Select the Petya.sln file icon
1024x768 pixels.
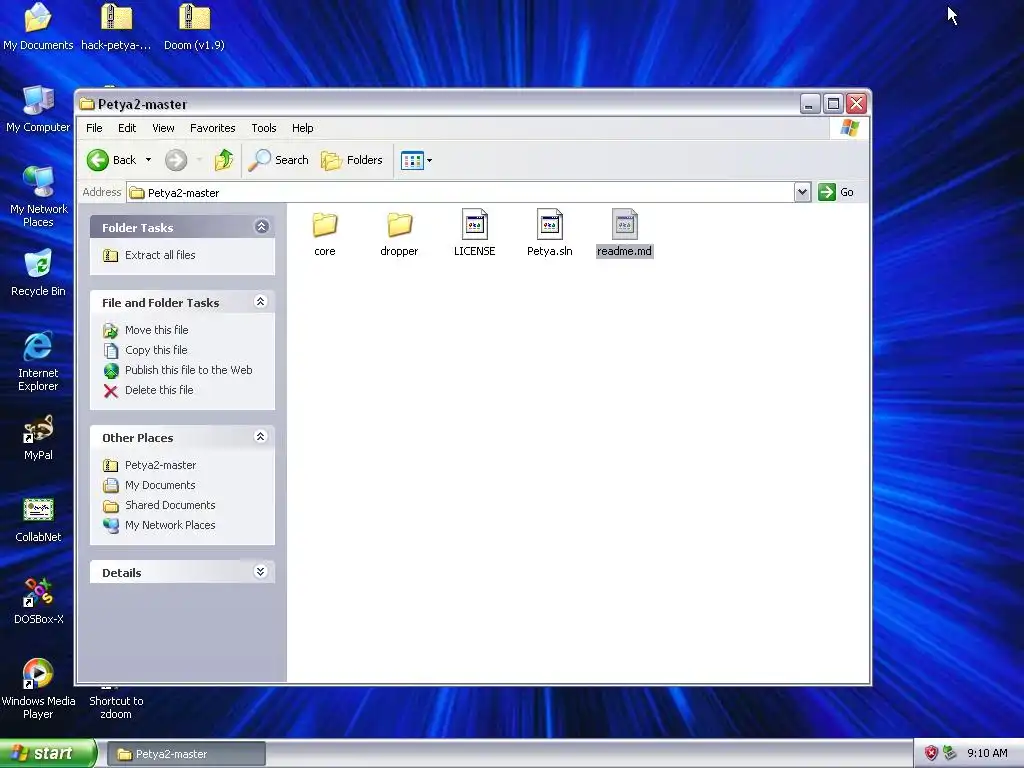click(550, 224)
